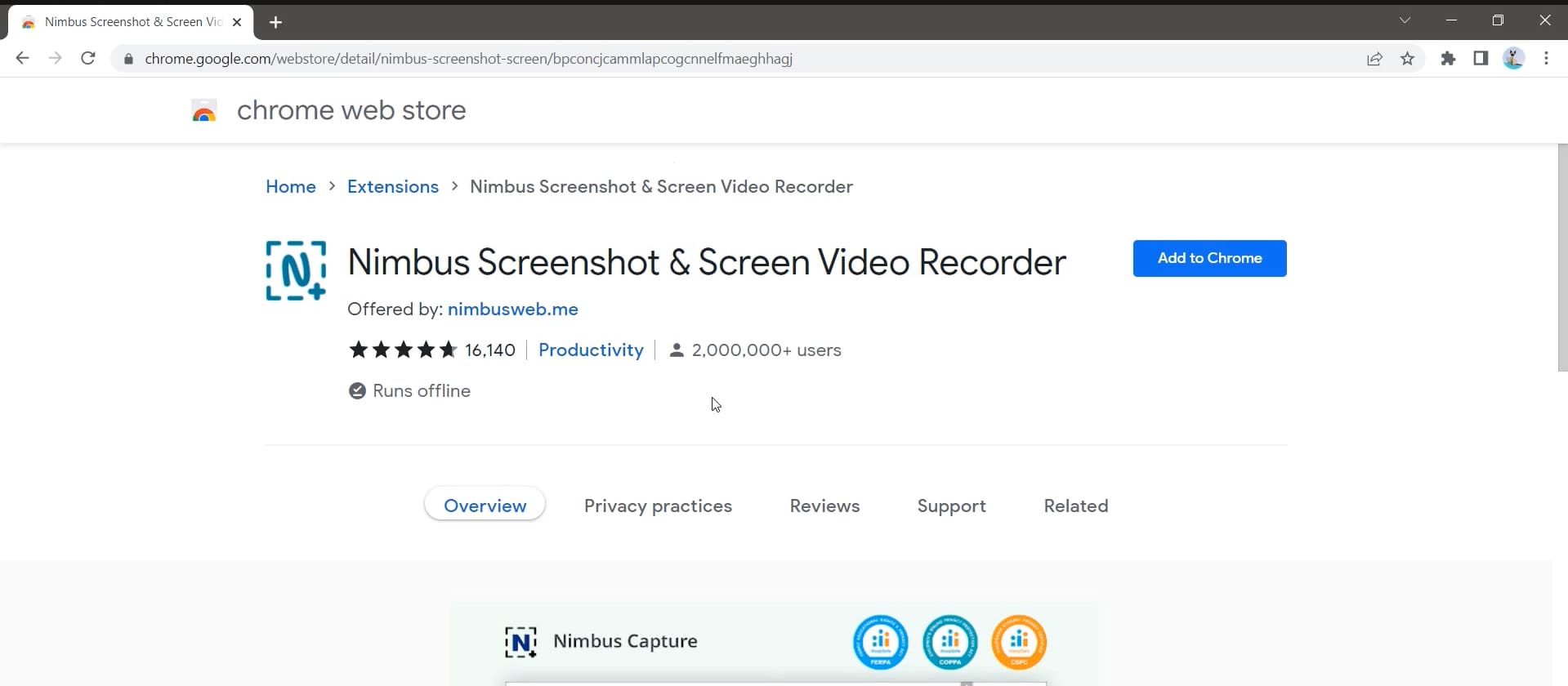Screen dimensions: 1568x686
Task: Close the Nimbus Screenshot tab
Action: (237, 22)
